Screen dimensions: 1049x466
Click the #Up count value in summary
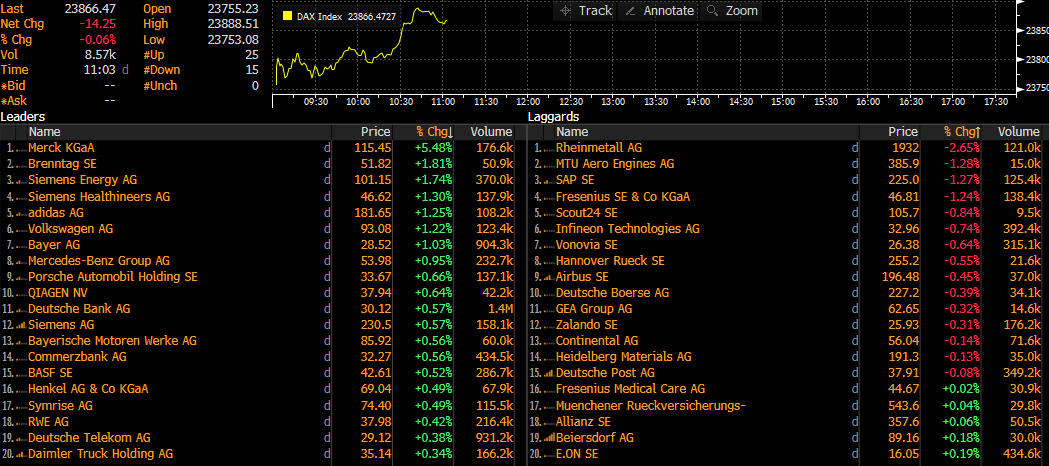click(251, 54)
